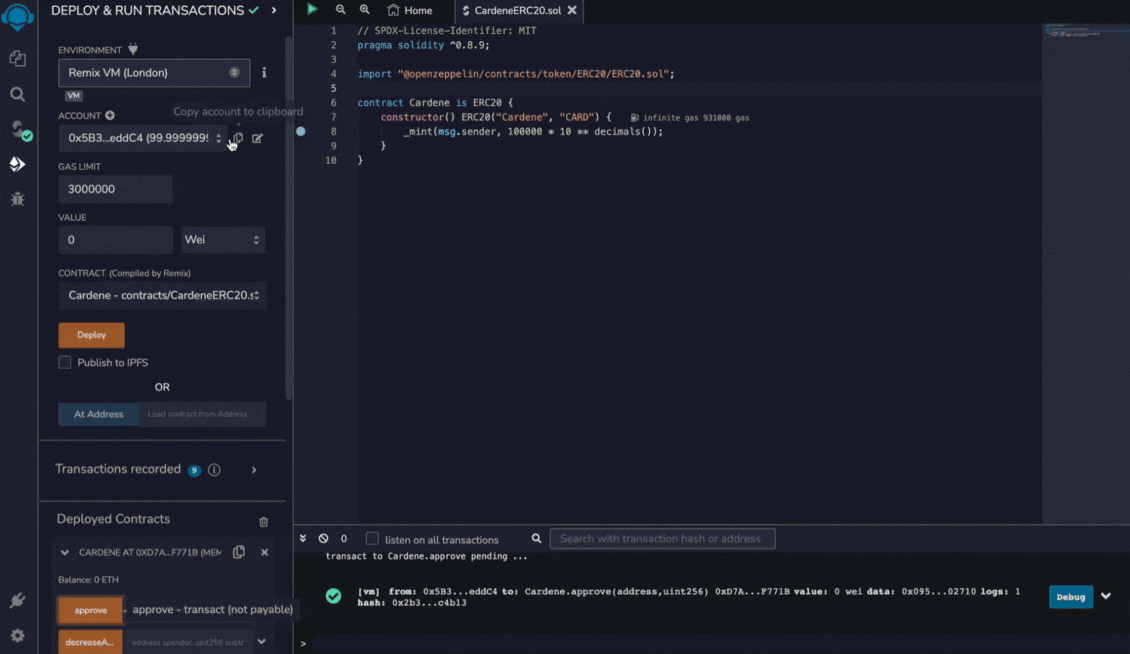Open the Environment dropdown Remix VM (London)
Screen dimensions: 1130x654
(x=154, y=73)
